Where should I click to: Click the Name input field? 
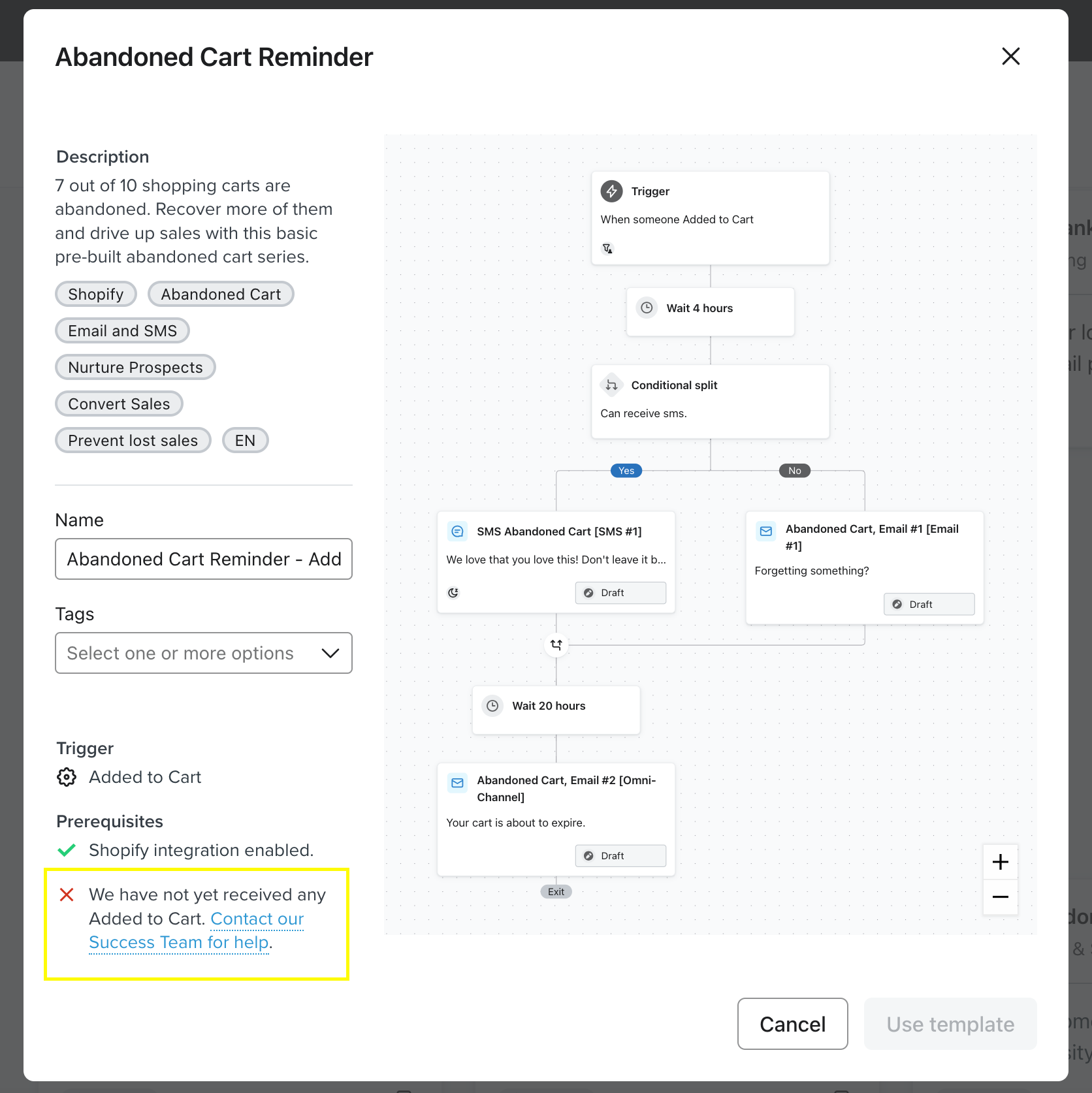click(x=204, y=559)
